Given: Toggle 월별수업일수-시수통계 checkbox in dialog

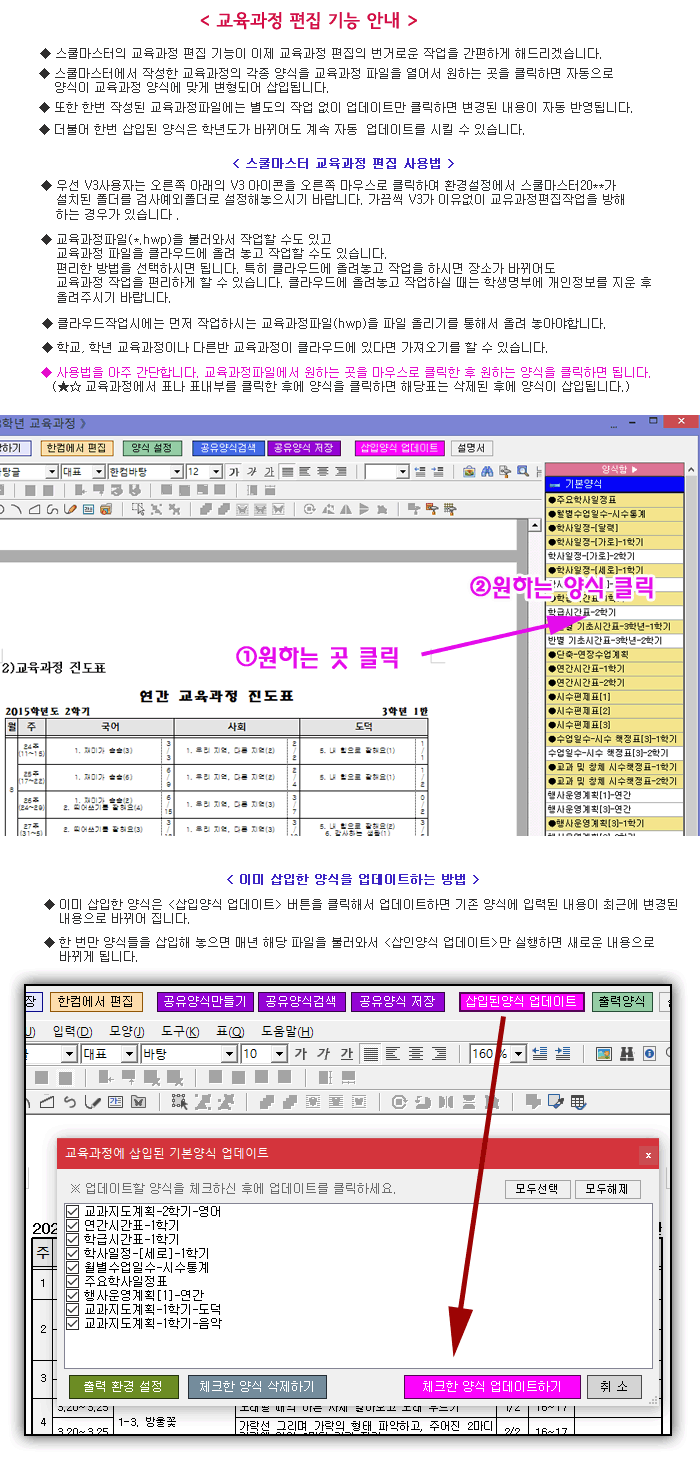Looking at the screenshot, I should coord(72,1267).
